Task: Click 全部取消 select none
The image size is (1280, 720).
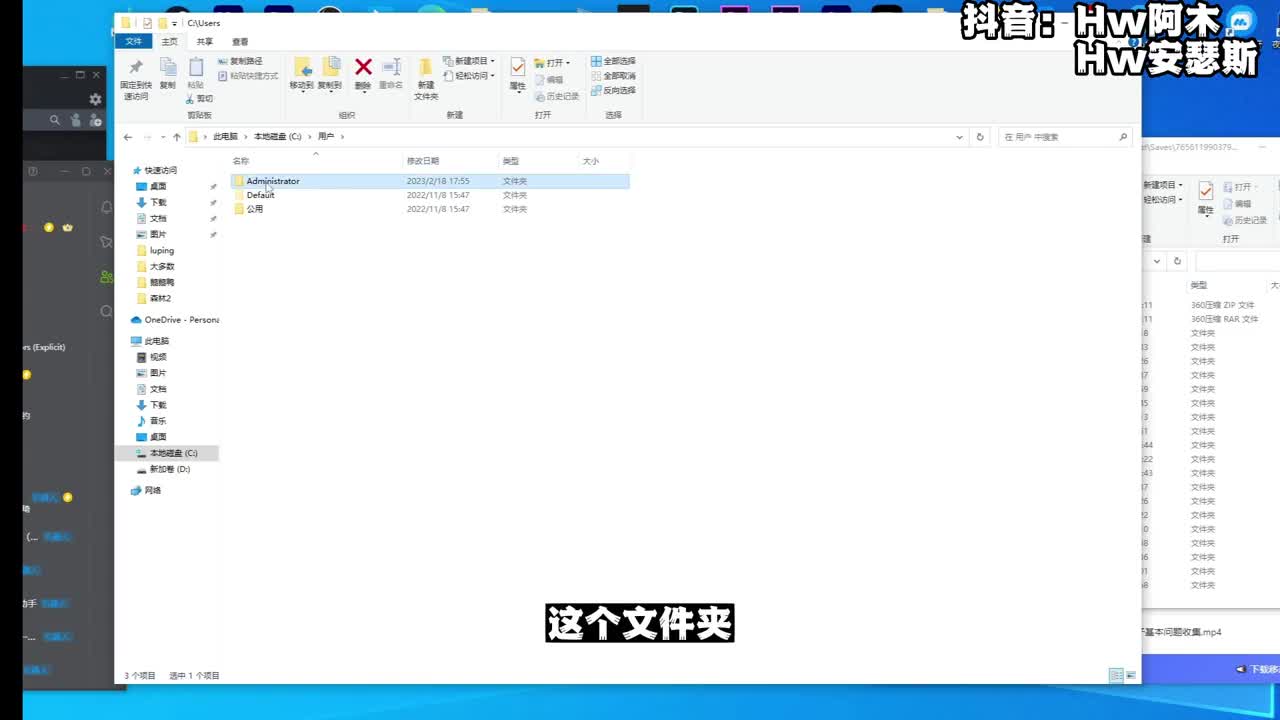Action: point(613,76)
